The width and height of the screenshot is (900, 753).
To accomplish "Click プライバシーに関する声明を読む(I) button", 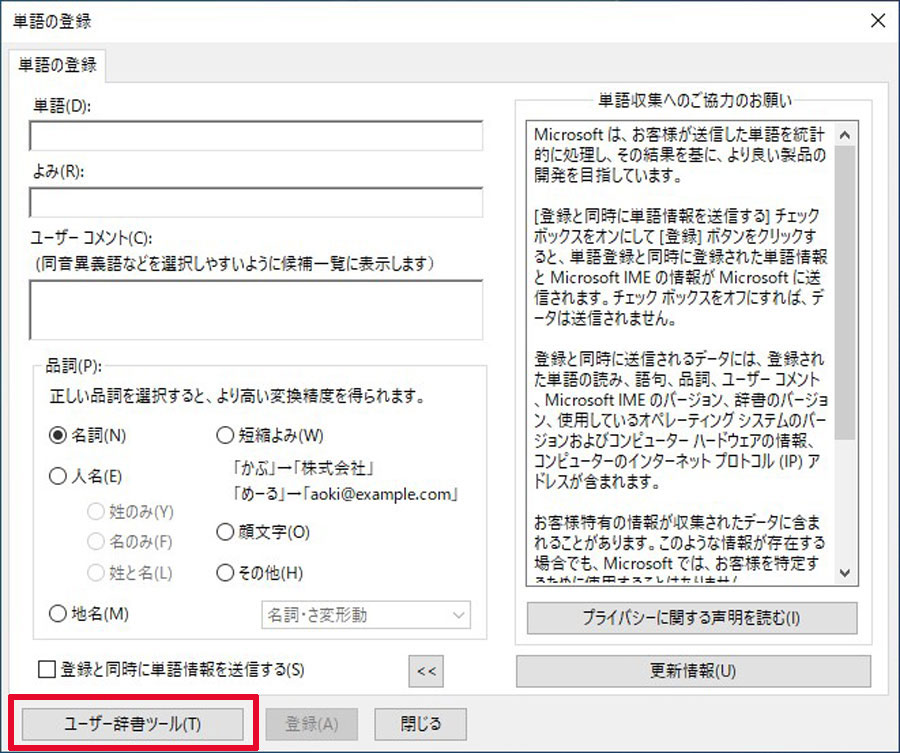I will (692, 618).
